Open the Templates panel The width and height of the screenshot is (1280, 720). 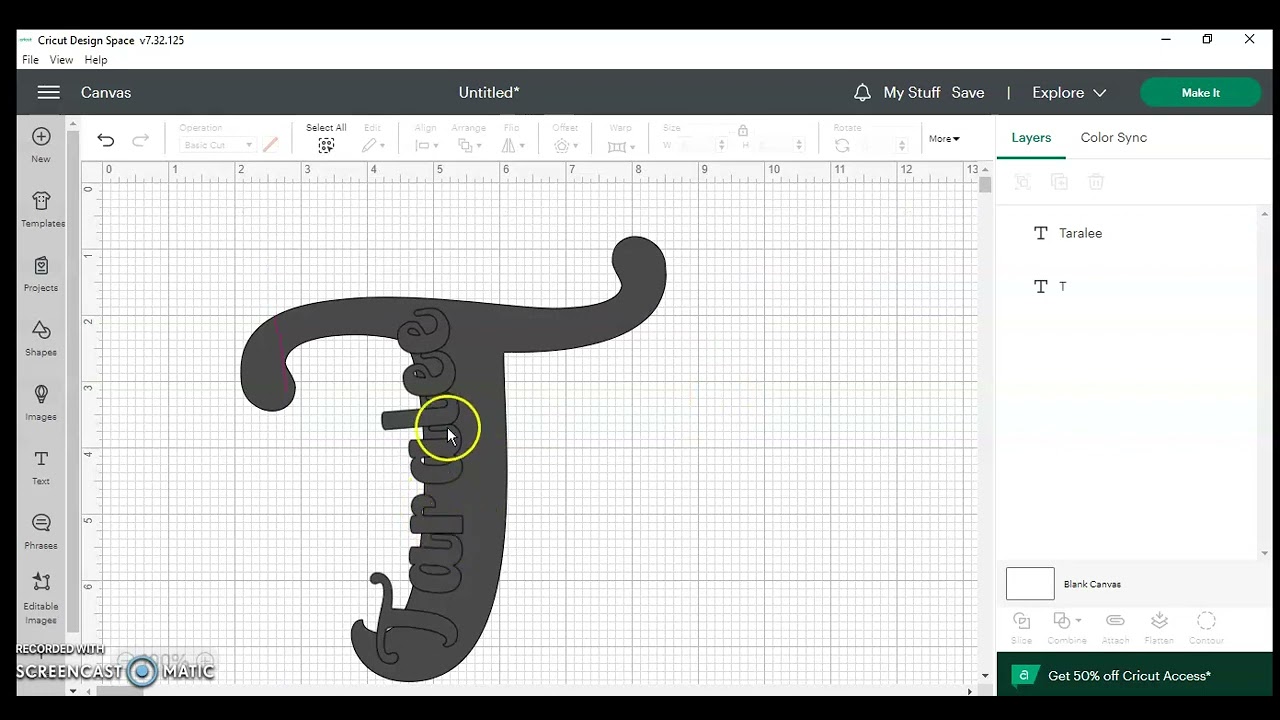41,209
